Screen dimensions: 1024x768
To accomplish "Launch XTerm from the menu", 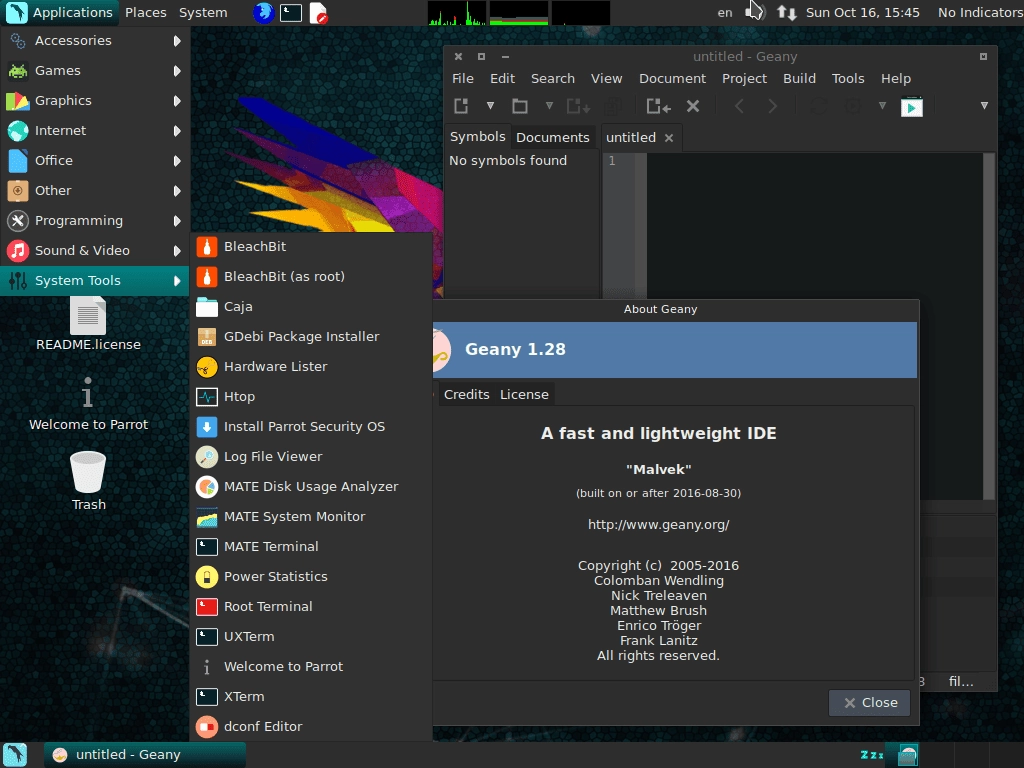I will tap(311, 697).
